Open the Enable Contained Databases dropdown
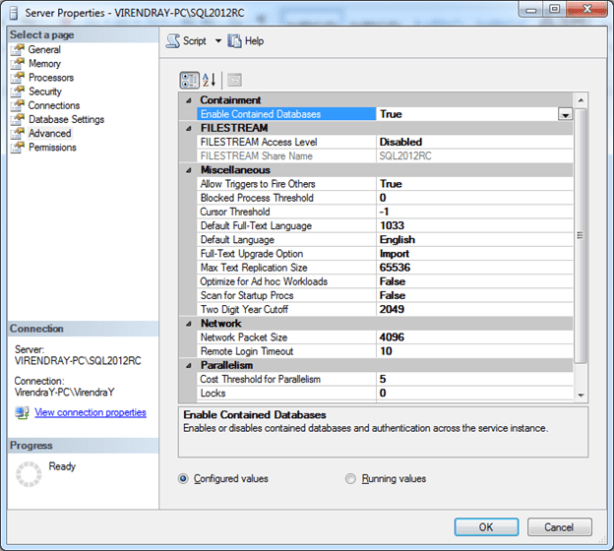Screen dimensions: 614x551 coord(565,115)
